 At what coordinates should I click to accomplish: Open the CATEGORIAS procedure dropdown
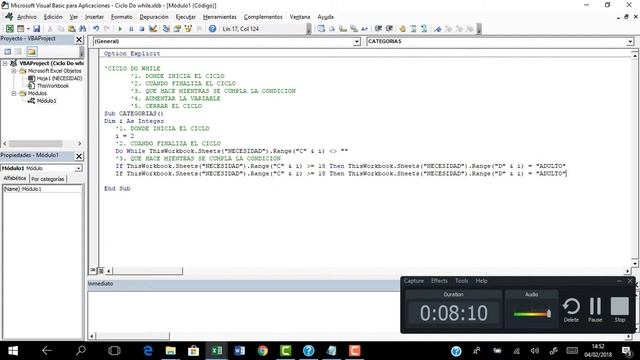coord(630,41)
